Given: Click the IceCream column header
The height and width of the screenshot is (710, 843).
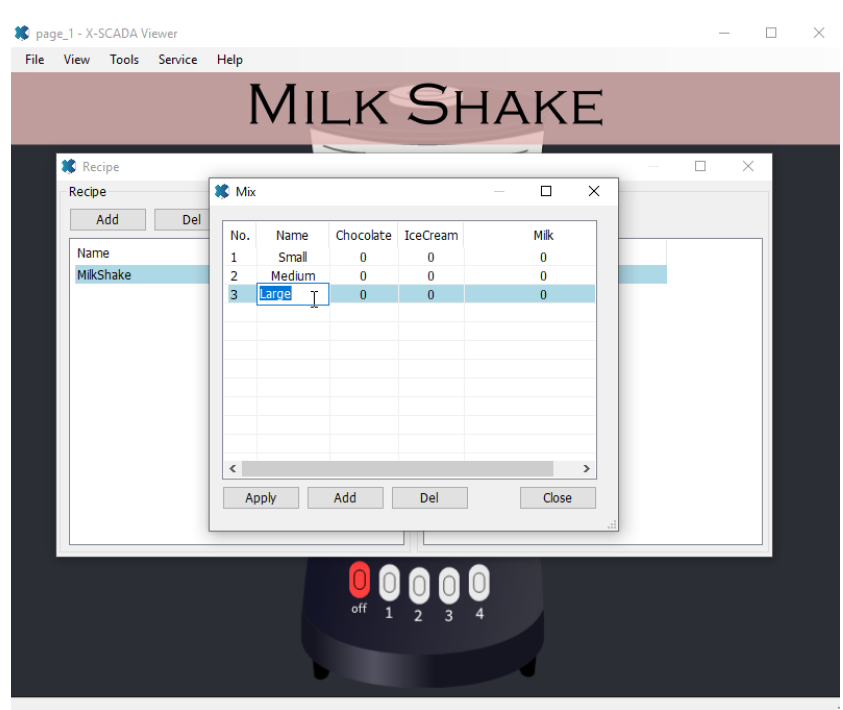Looking at the screenshot, I should pyautogui.click(x=431, y=235).
